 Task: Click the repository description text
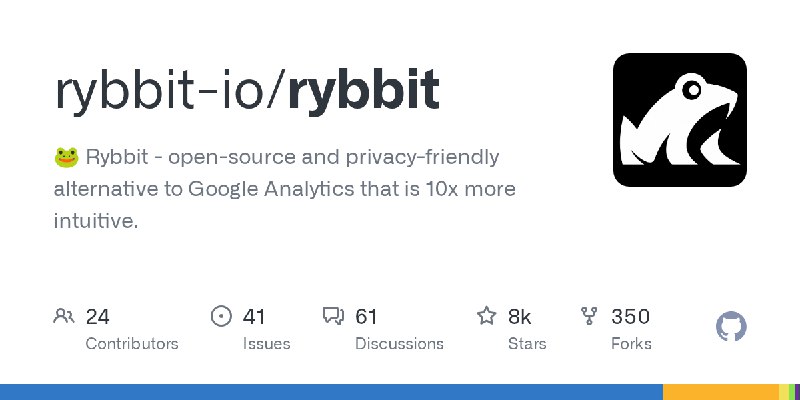pyautogui.click(x=290, y=189)
